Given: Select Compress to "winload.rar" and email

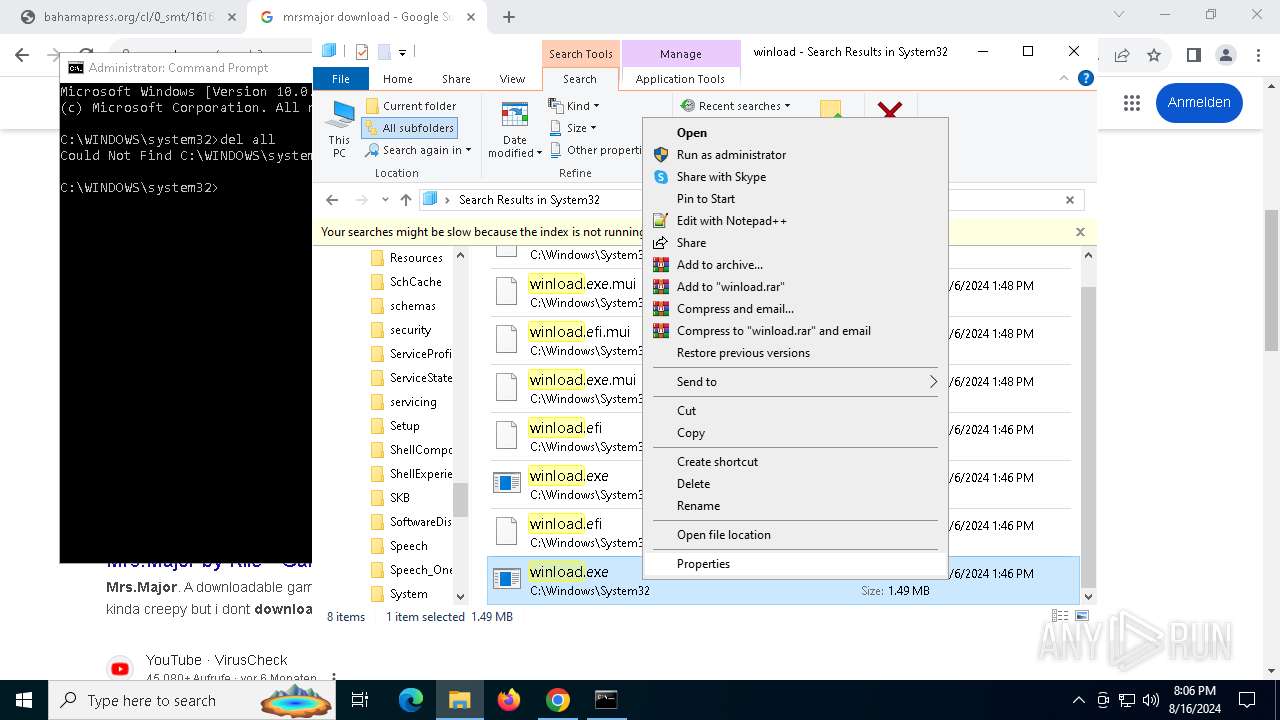Looking at the screenshot, I should point(773,331).
